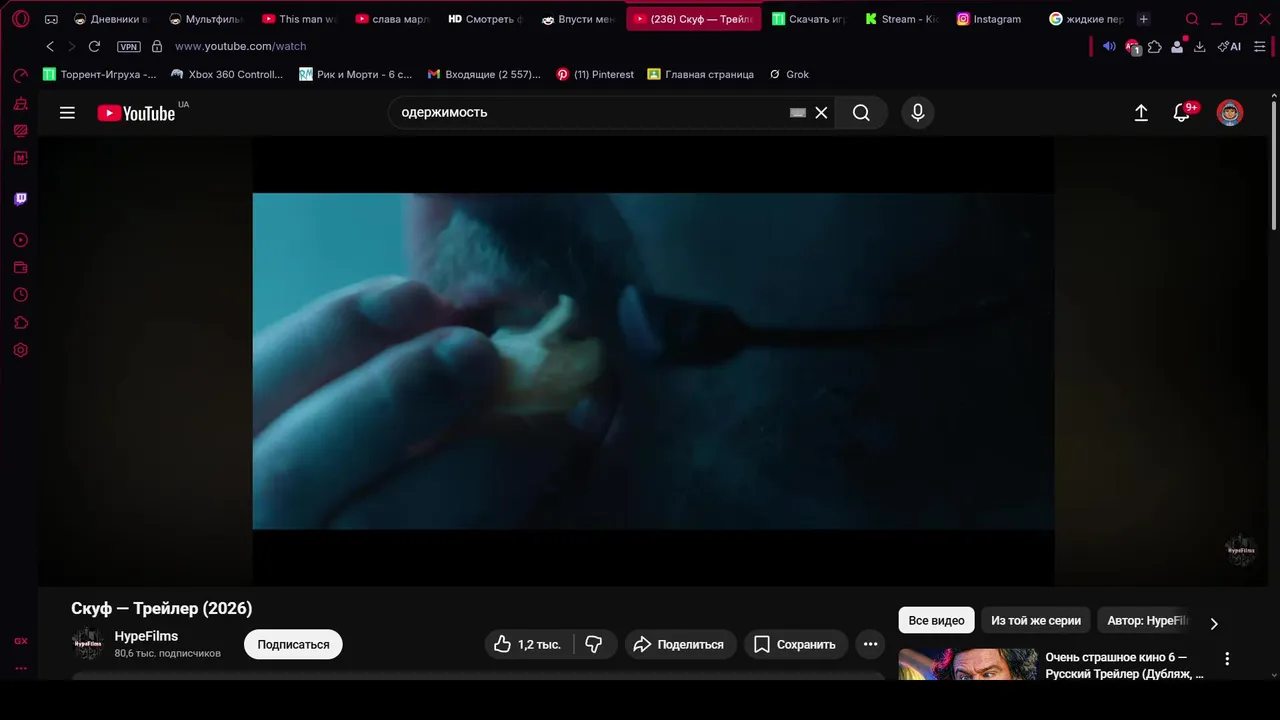Switch to the Instagram tab

(988, 19)
